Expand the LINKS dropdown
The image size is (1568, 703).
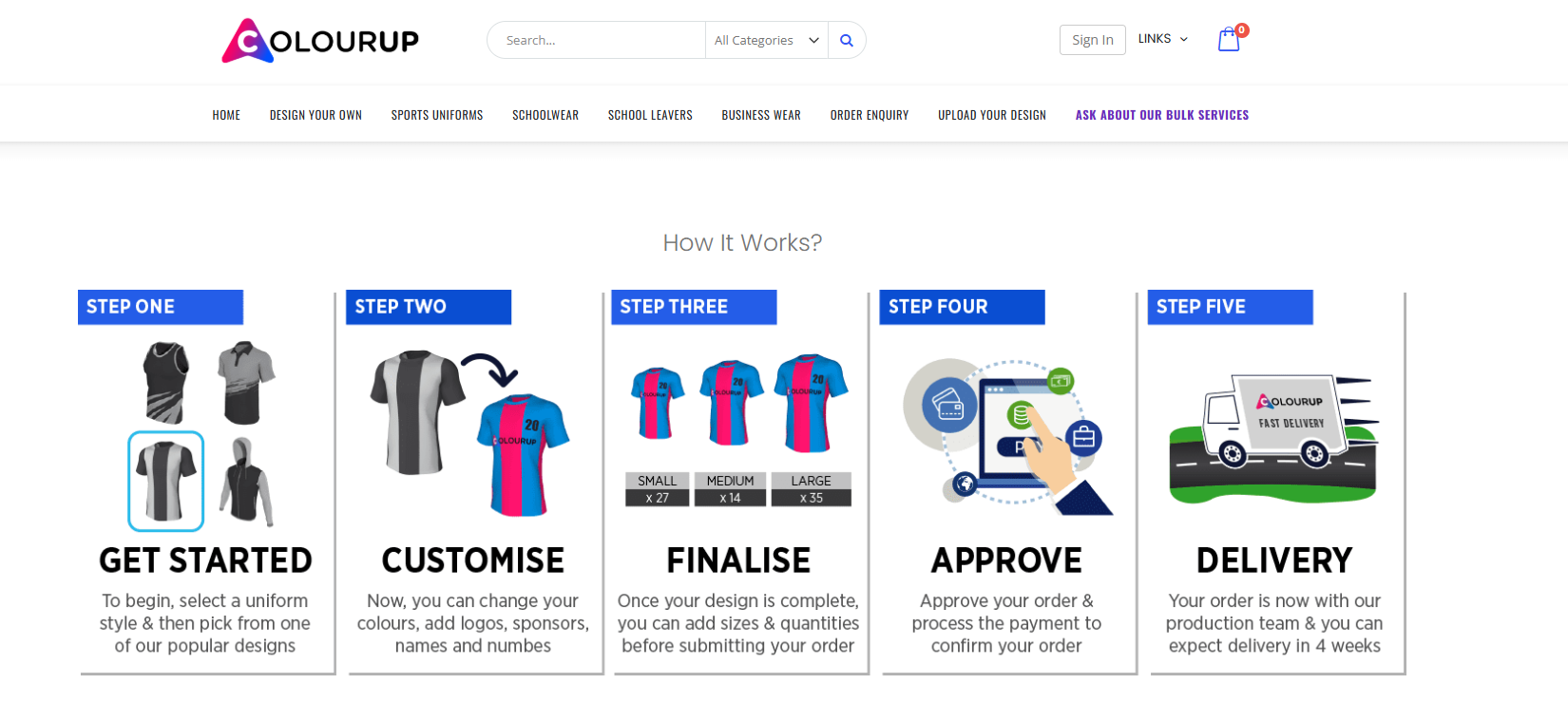[1163, 39]
